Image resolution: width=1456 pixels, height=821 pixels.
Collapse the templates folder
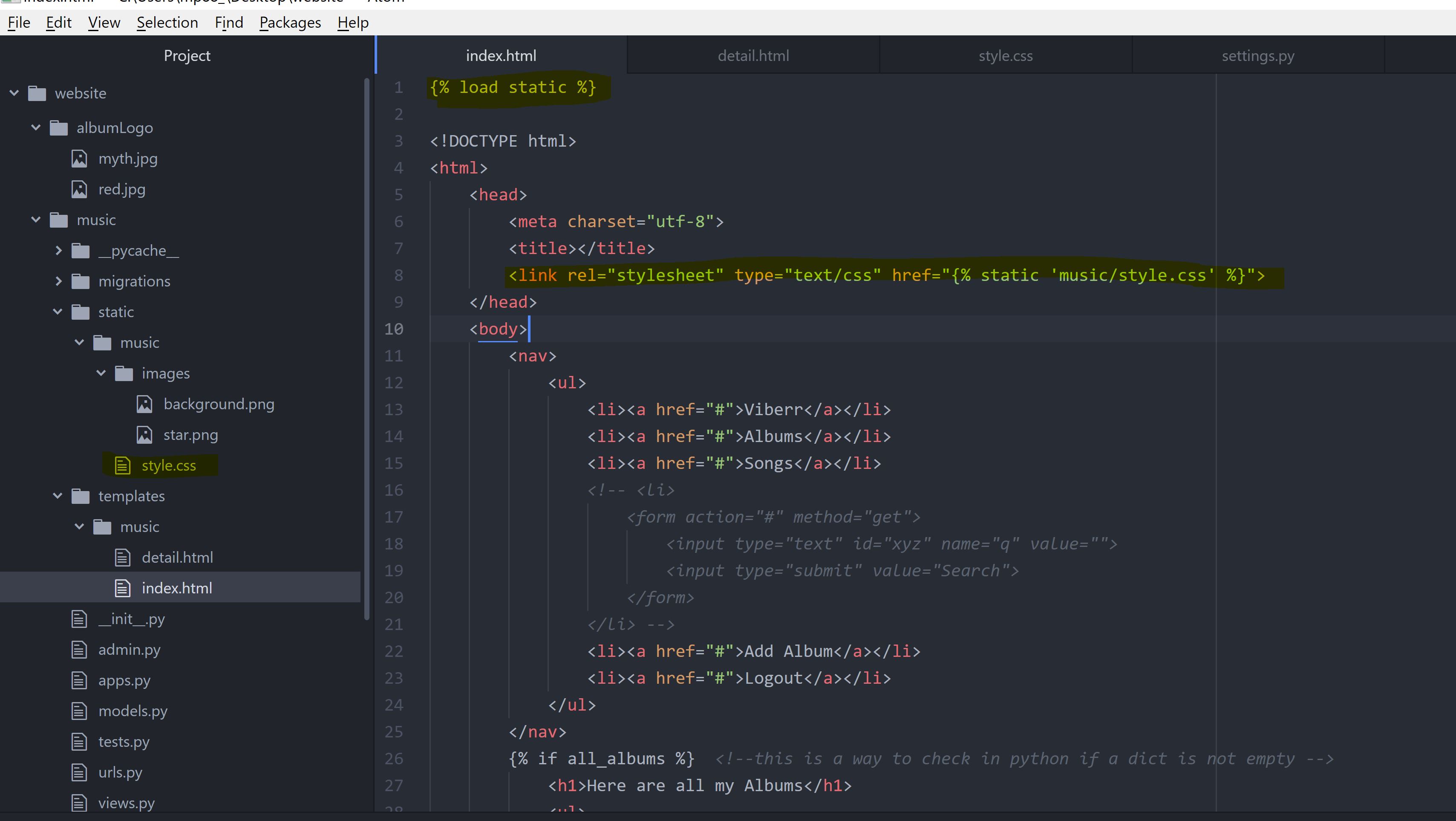(58, 496)
